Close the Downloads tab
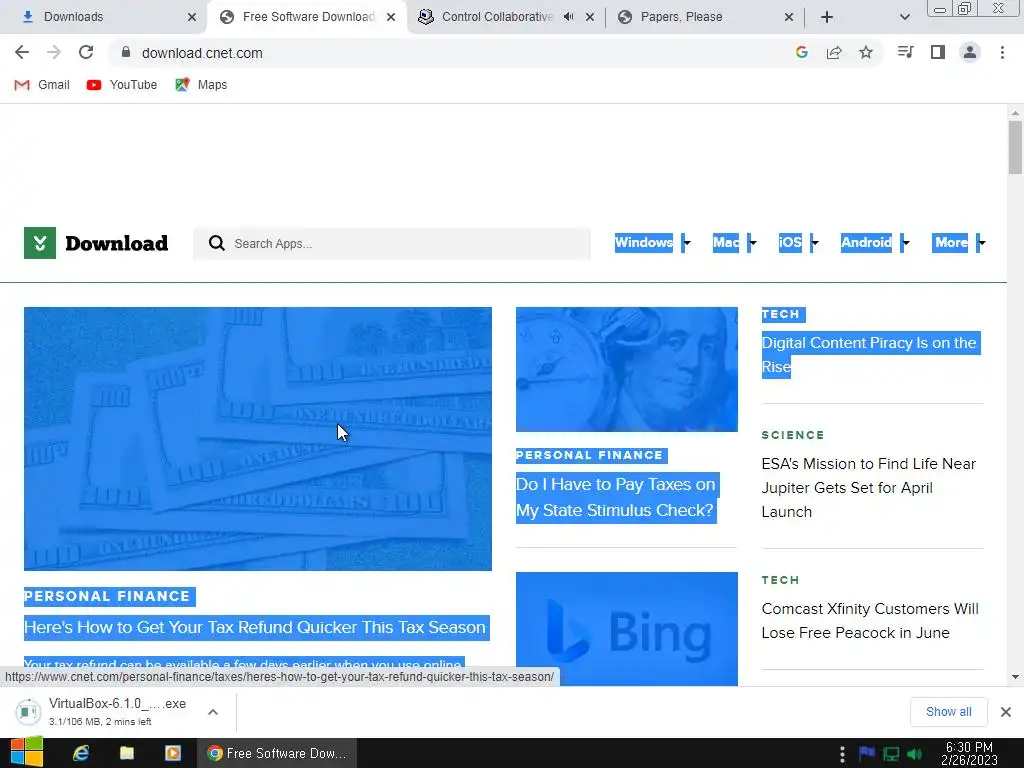The image size is (1024, 768). (x=192, y=17)
